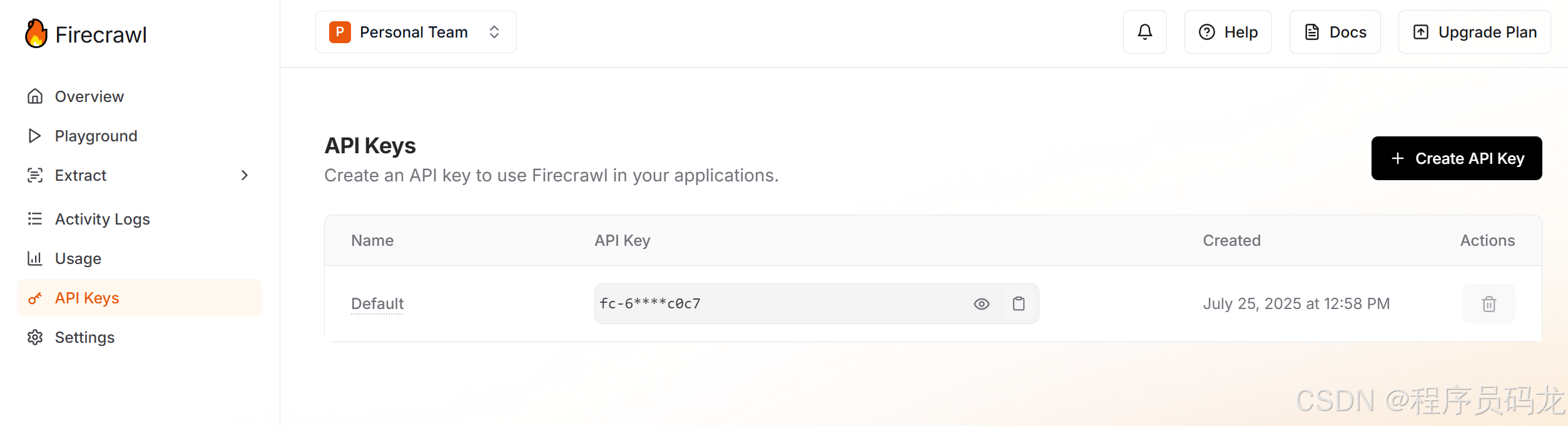Click the Overview home icon
Image resolution: width=1568 pixels, height=426 pixels.
35,96
